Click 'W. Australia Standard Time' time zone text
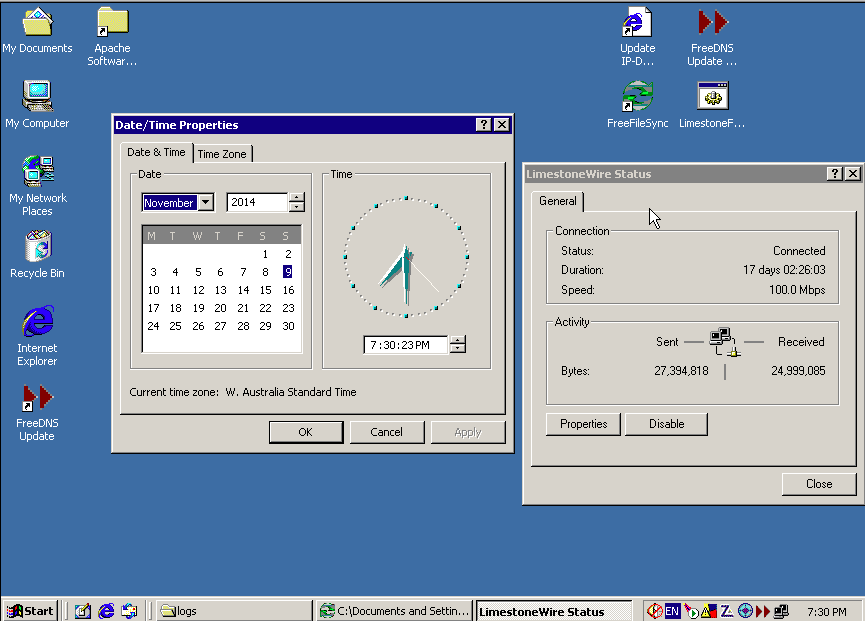The height and width of the screenshot is (621, 865). pos(291,392)
